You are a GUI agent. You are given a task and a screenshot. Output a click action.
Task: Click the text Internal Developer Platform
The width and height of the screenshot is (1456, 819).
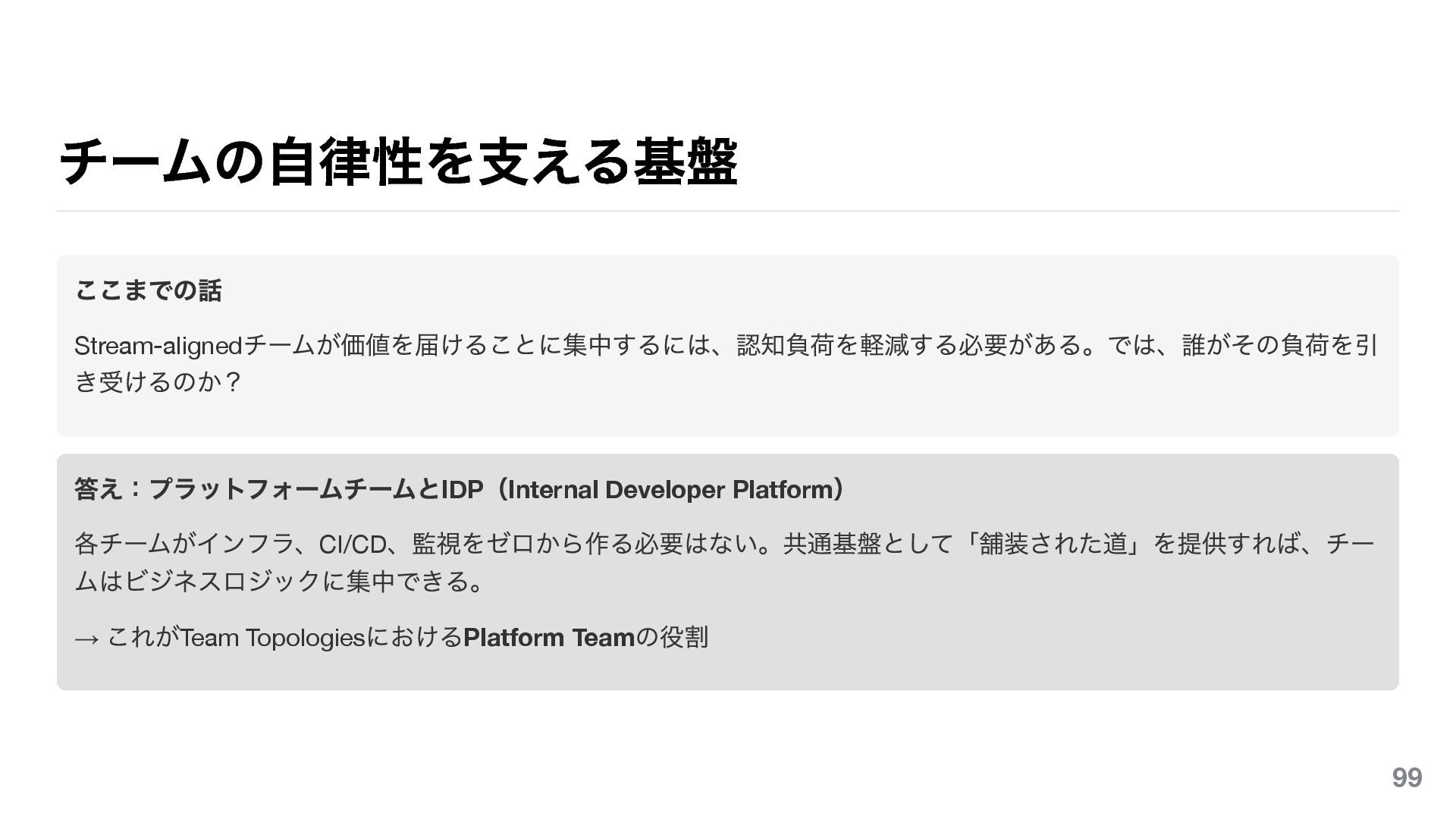point(670,490)
